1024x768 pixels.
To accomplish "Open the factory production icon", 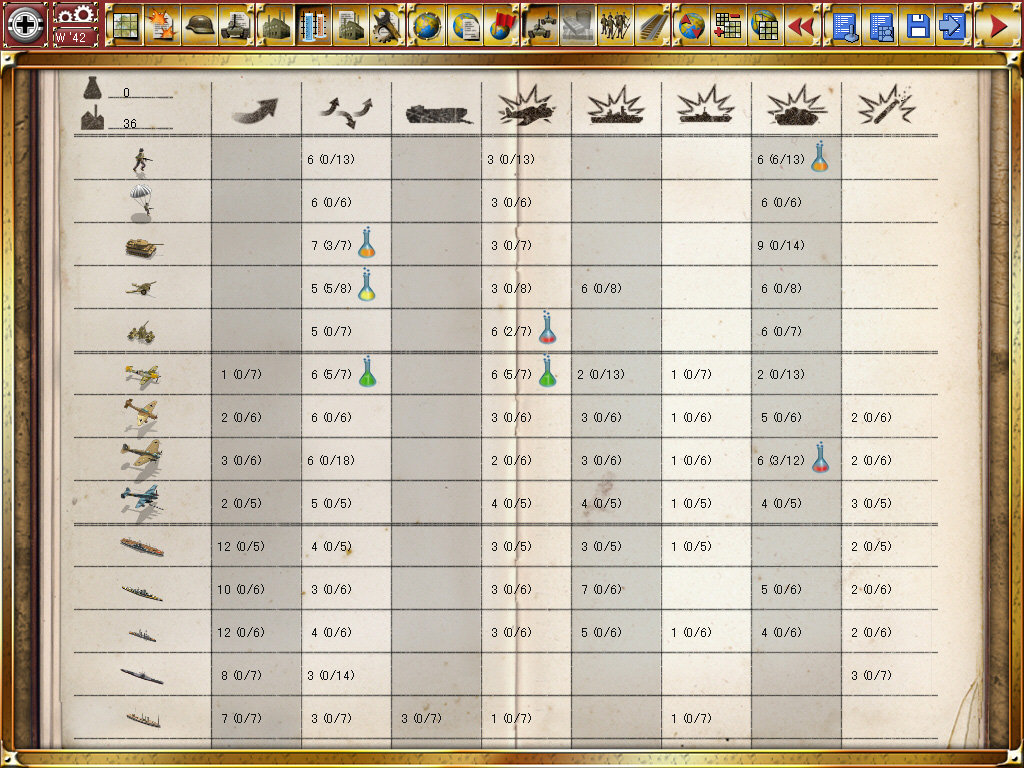I will coord(276,25).
